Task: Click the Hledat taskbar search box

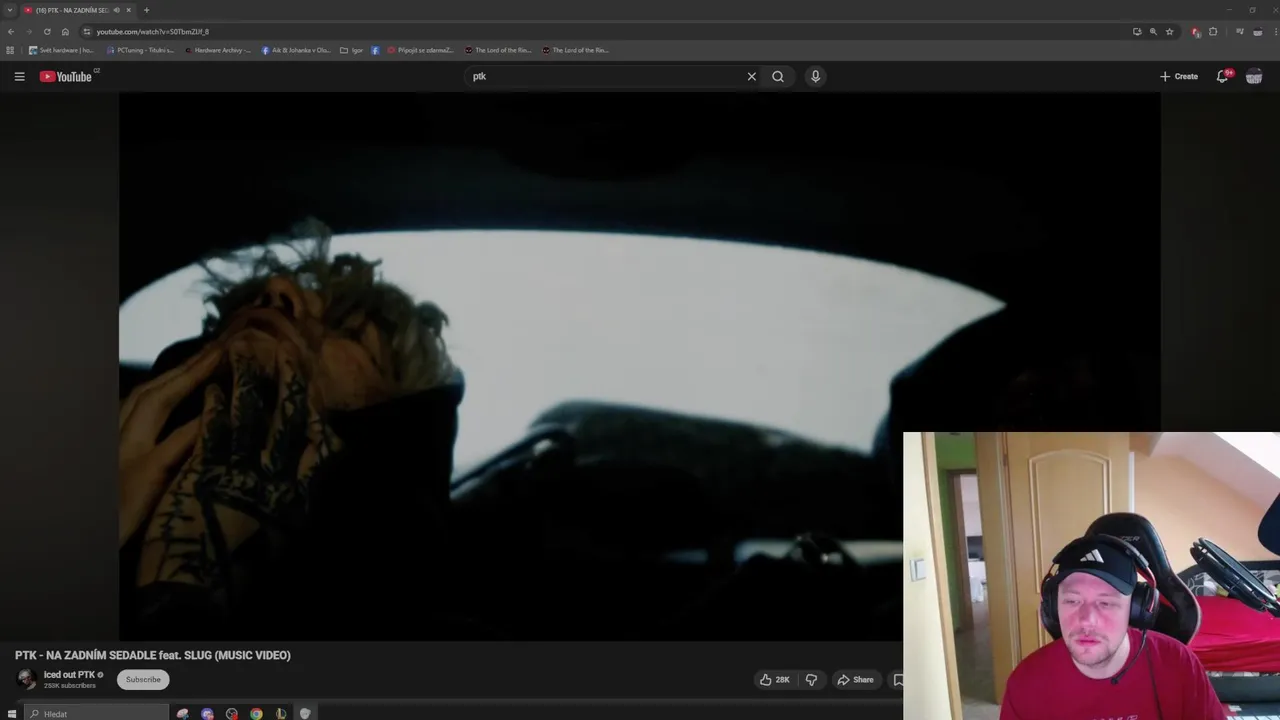Action: 97,713
